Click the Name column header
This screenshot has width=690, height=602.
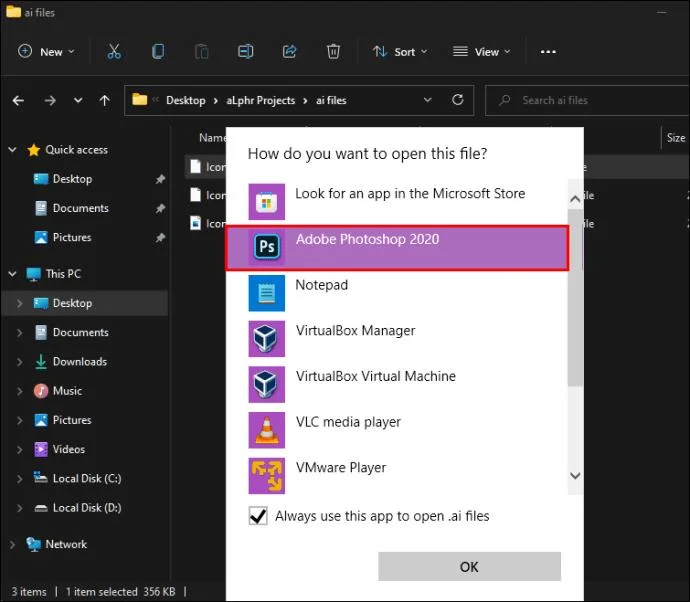pos(213,138)
